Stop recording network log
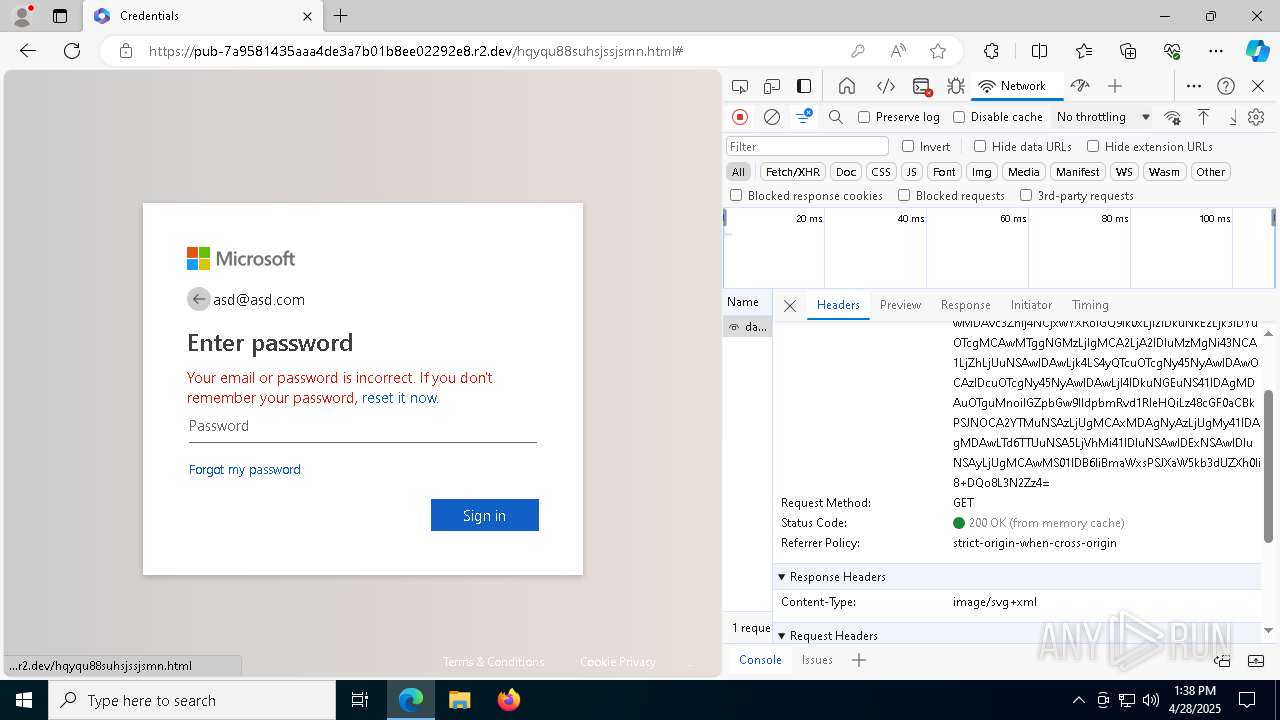The height and width of the screenshot is (720, 1280). (x=740, y=117)
